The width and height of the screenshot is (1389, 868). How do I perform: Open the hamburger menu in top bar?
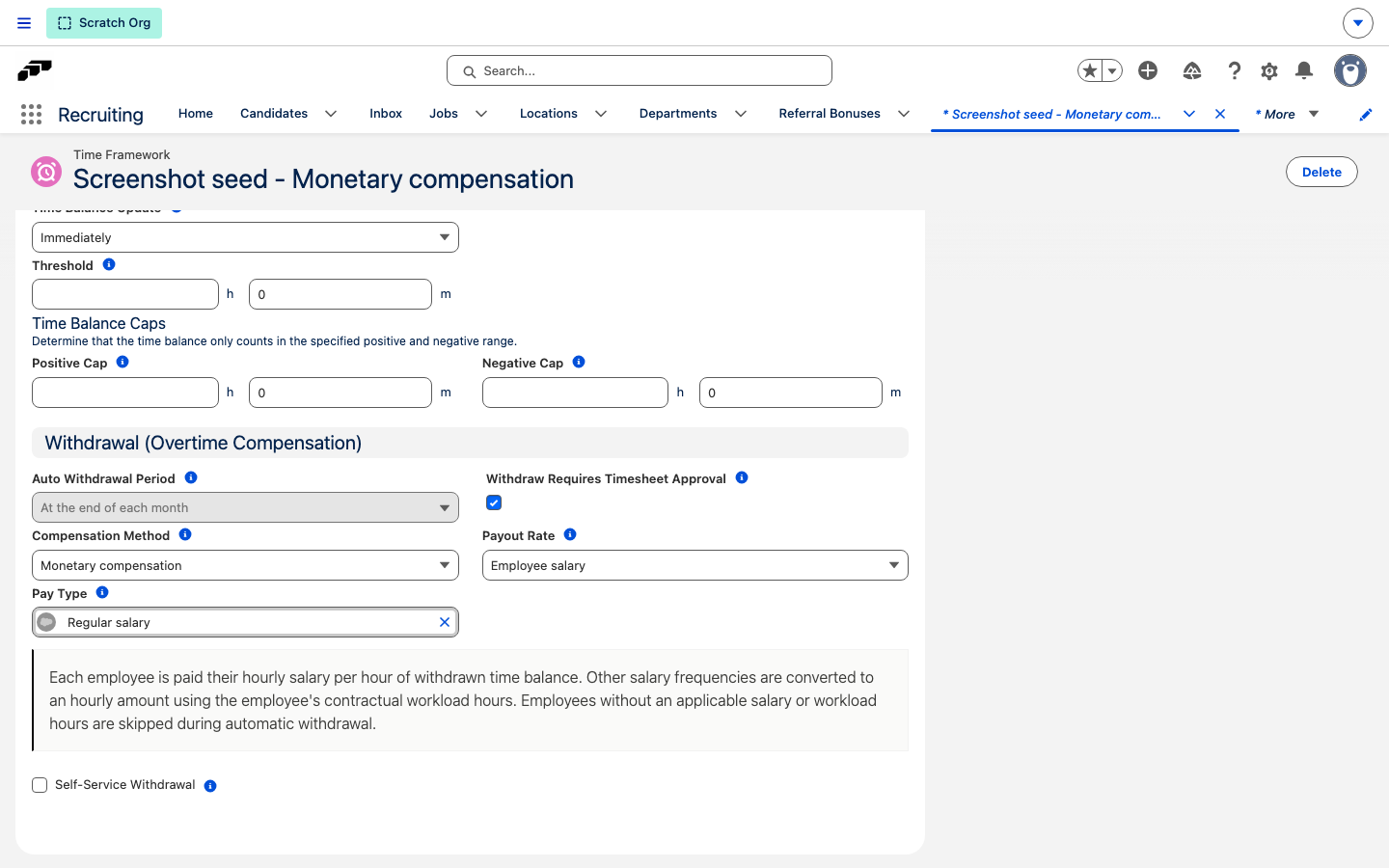coord(24,23)
